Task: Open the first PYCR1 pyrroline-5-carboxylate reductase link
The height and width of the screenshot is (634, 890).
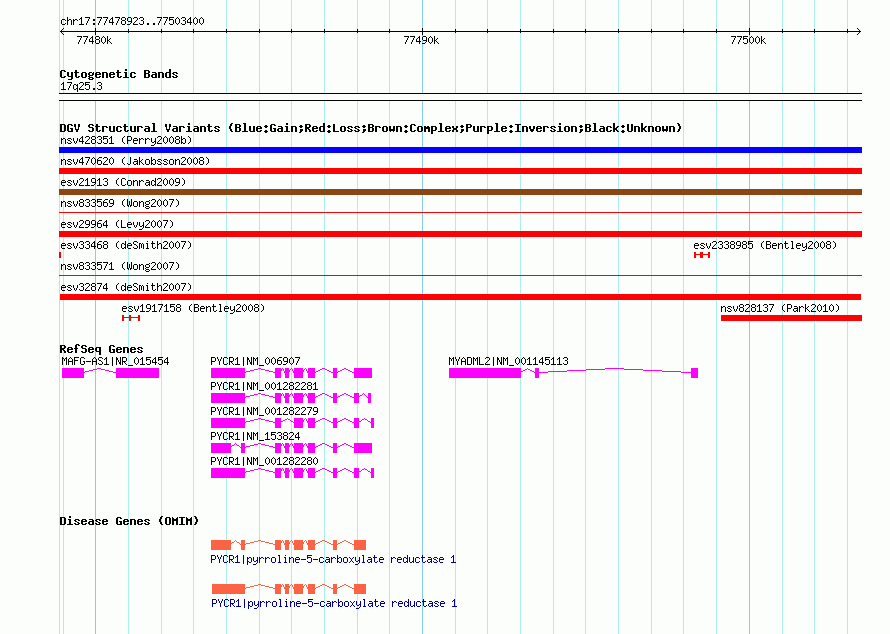Action: (333, 560)
